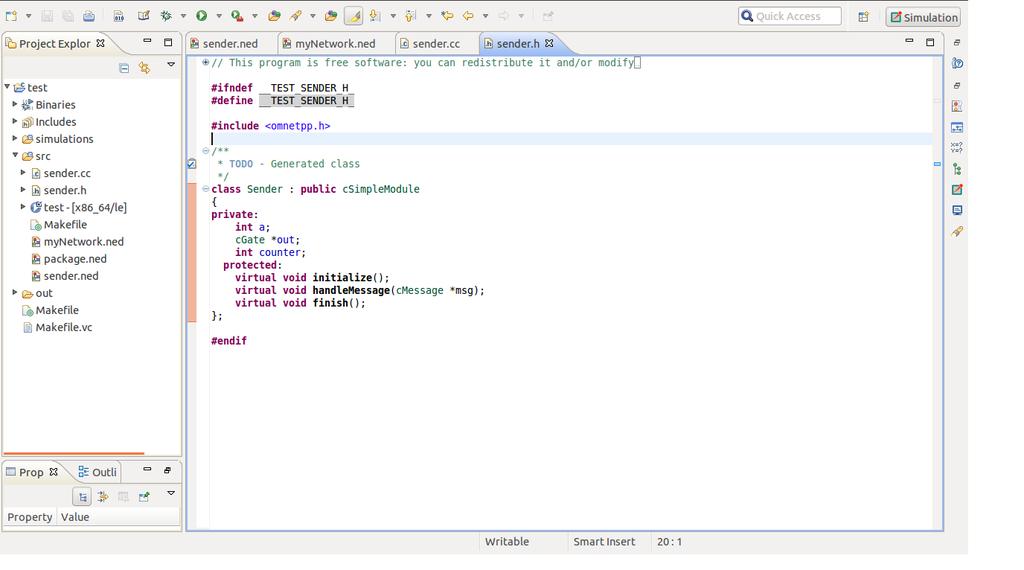Click the Debug bug toolbar icon
Image resolution: width=1024 pixels, height=570 pixels.
pos(166,16)
